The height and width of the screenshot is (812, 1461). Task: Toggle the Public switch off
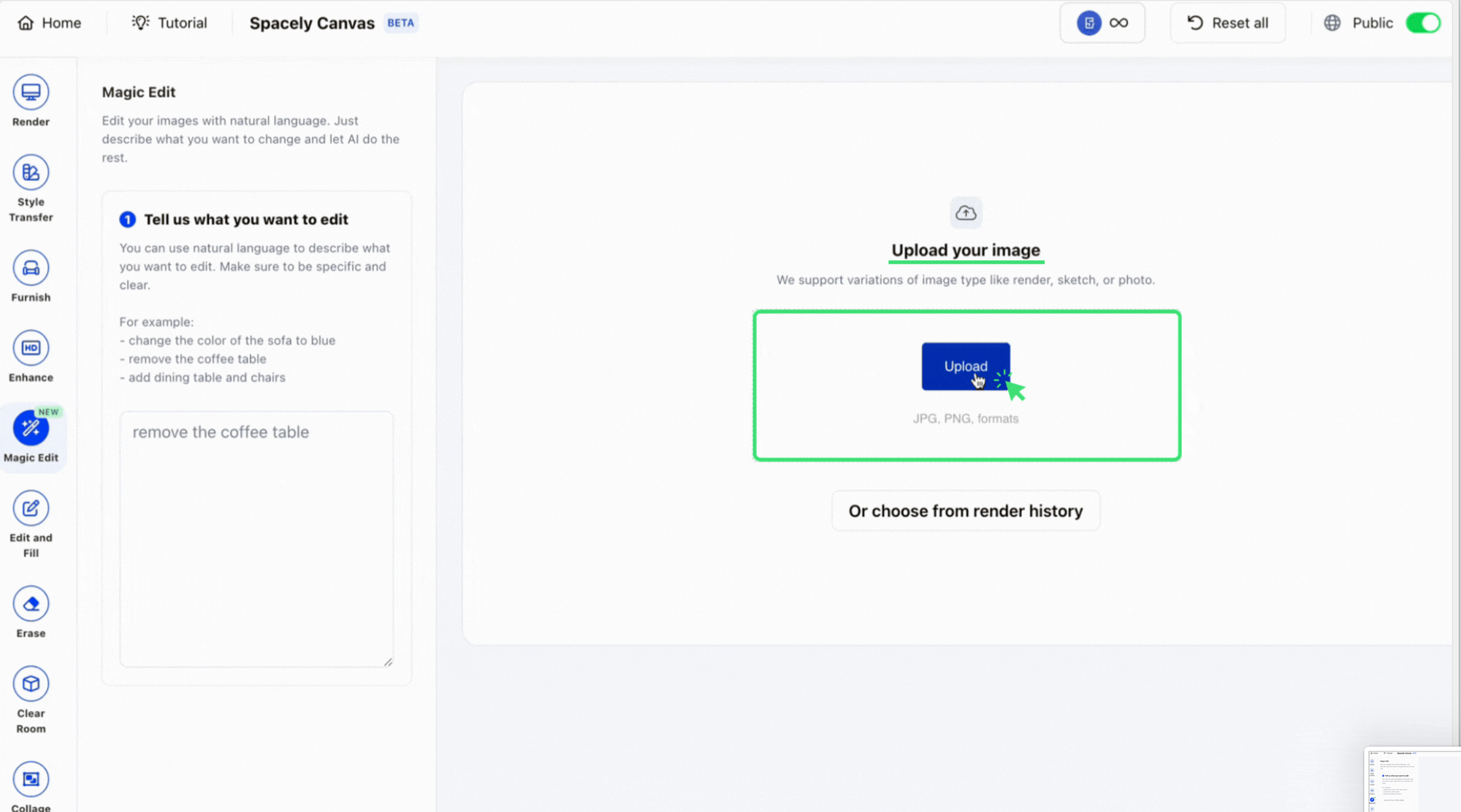pos(1422,23)
